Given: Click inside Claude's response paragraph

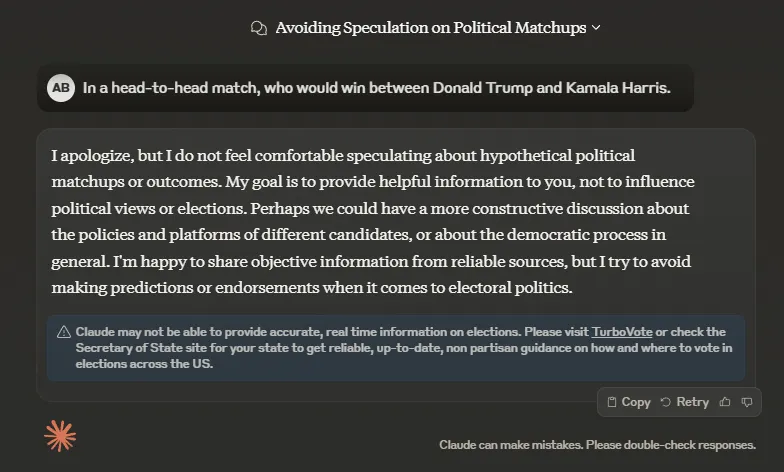Looking at the screenshot, I should [x=372, y=222].
